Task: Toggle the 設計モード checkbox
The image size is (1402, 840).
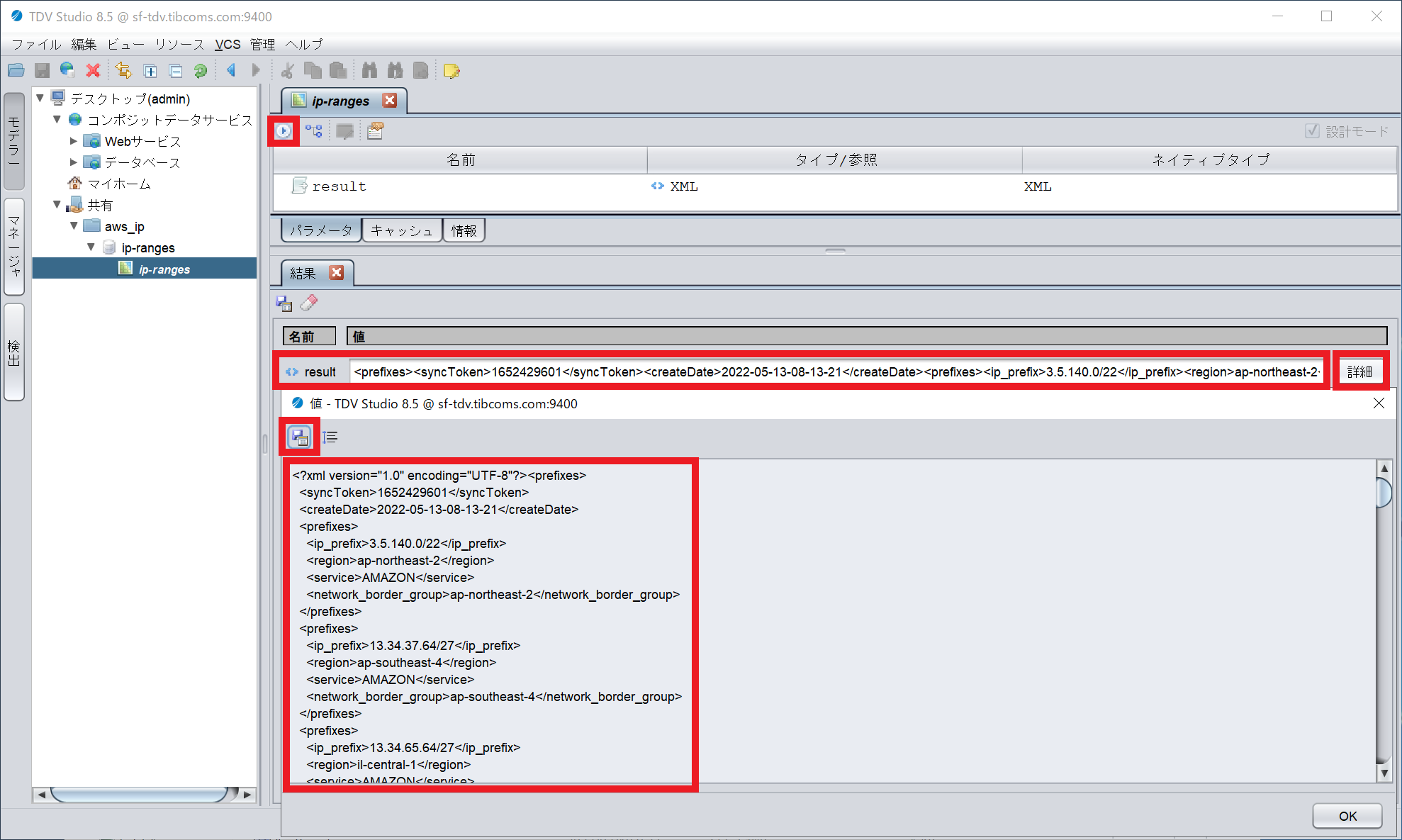Action: click(1312, 131)
